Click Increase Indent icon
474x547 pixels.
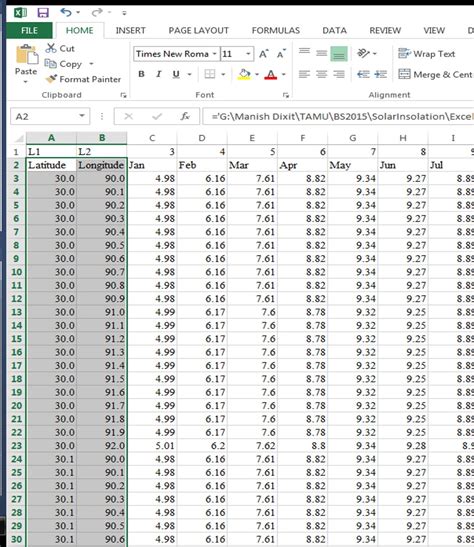[381, 74]
